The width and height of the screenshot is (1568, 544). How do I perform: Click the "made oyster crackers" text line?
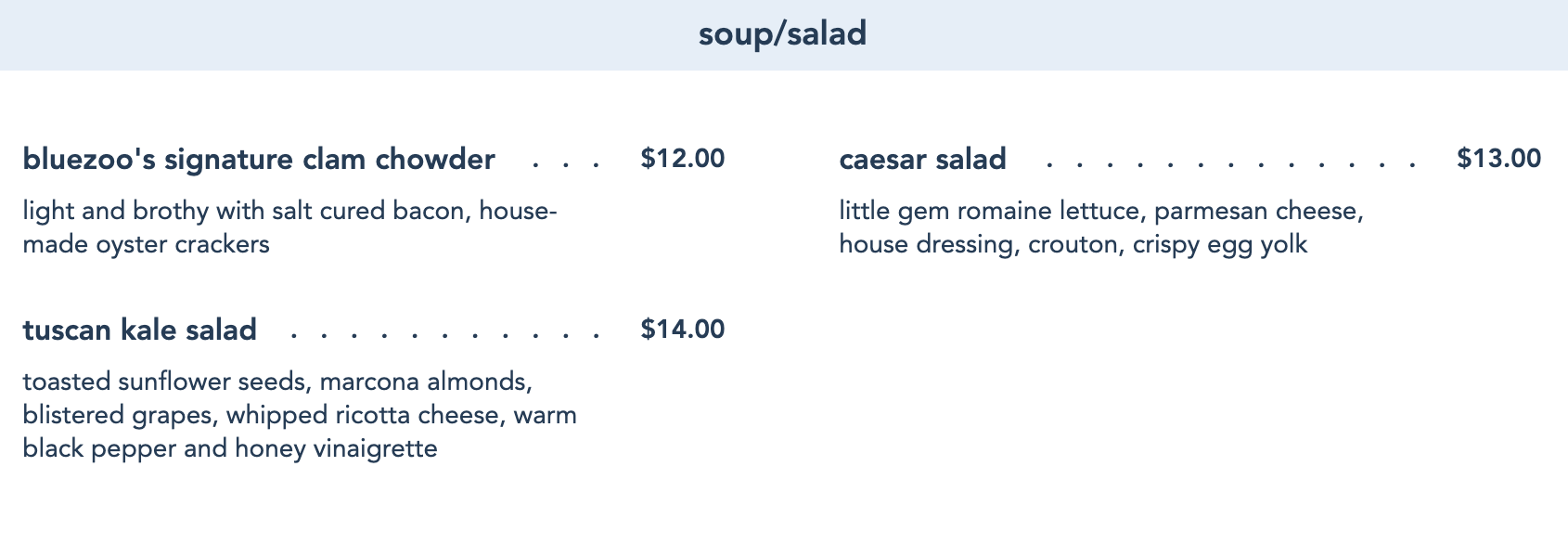(x=147, y=245)
